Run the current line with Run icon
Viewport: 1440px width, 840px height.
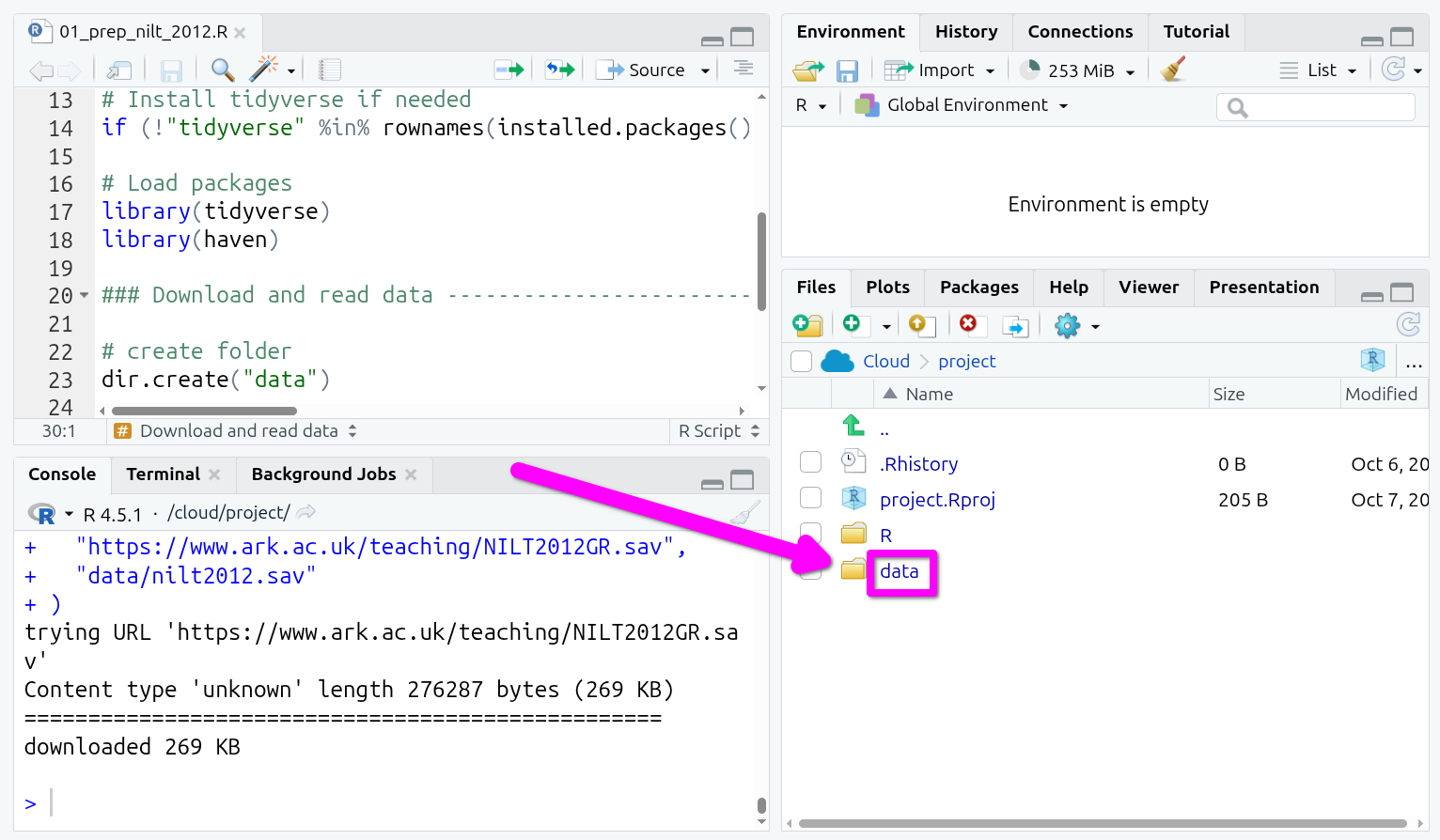click(509, 70)
